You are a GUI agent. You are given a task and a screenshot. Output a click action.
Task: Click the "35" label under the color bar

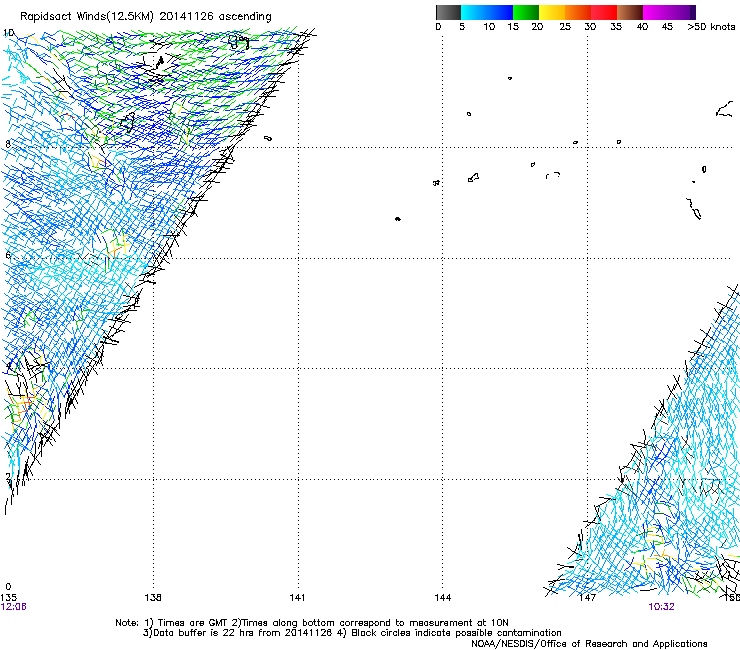point(616,27)
